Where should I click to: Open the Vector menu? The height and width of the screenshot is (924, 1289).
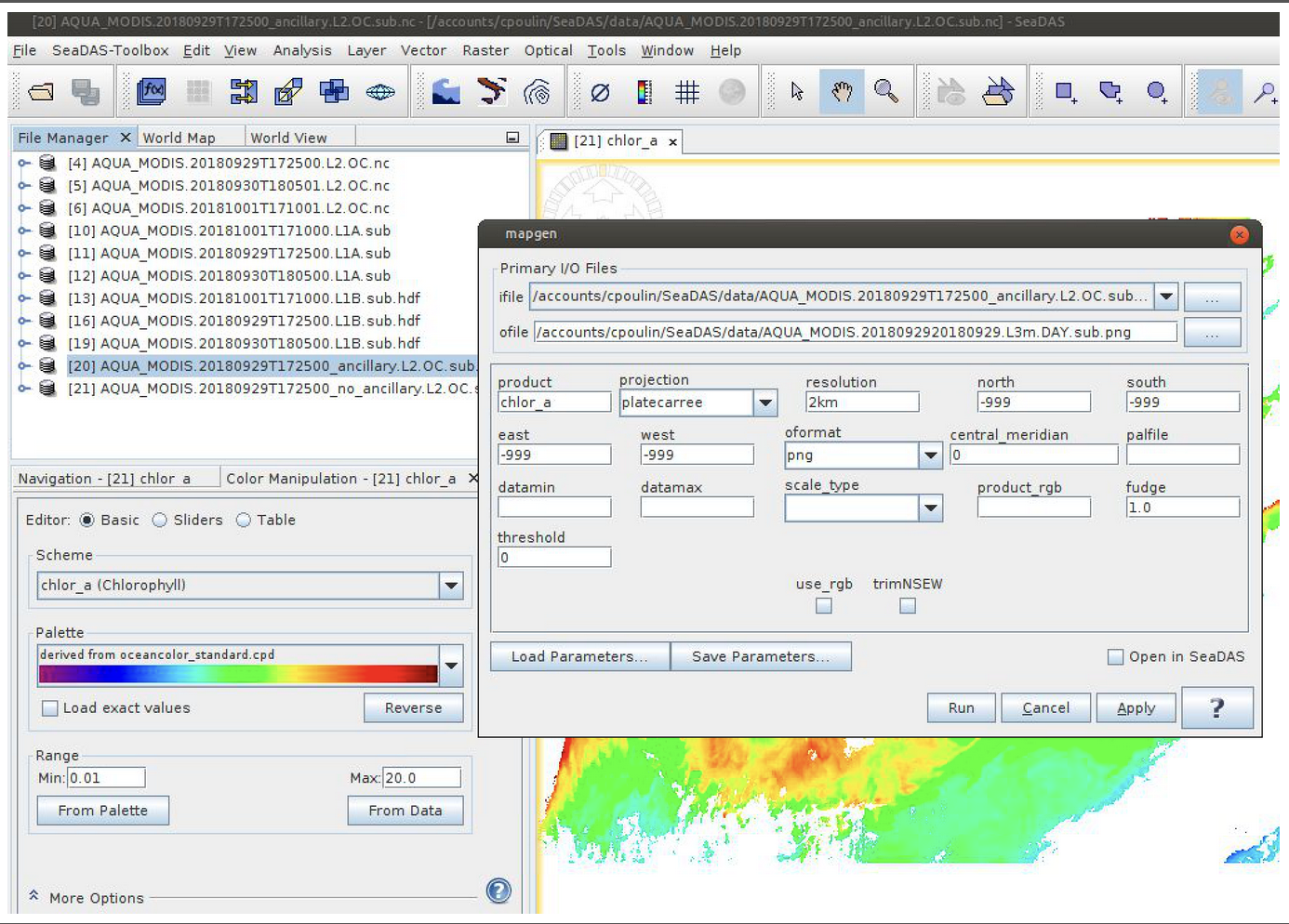tap(423, 50)
